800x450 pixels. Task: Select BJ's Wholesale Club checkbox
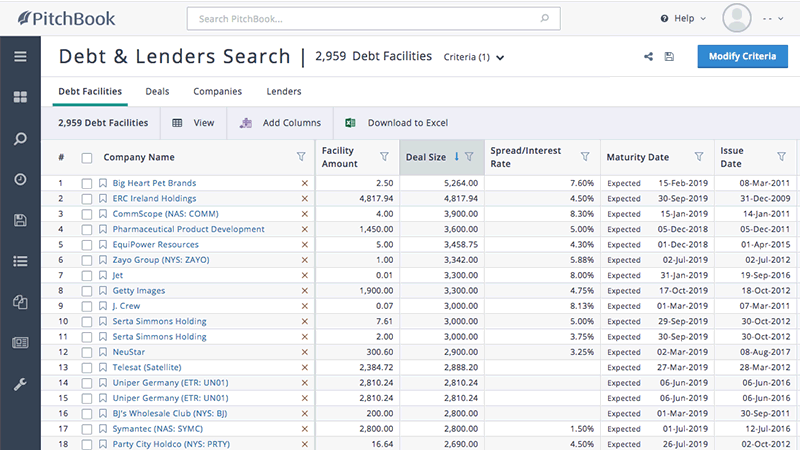[87, 414]
